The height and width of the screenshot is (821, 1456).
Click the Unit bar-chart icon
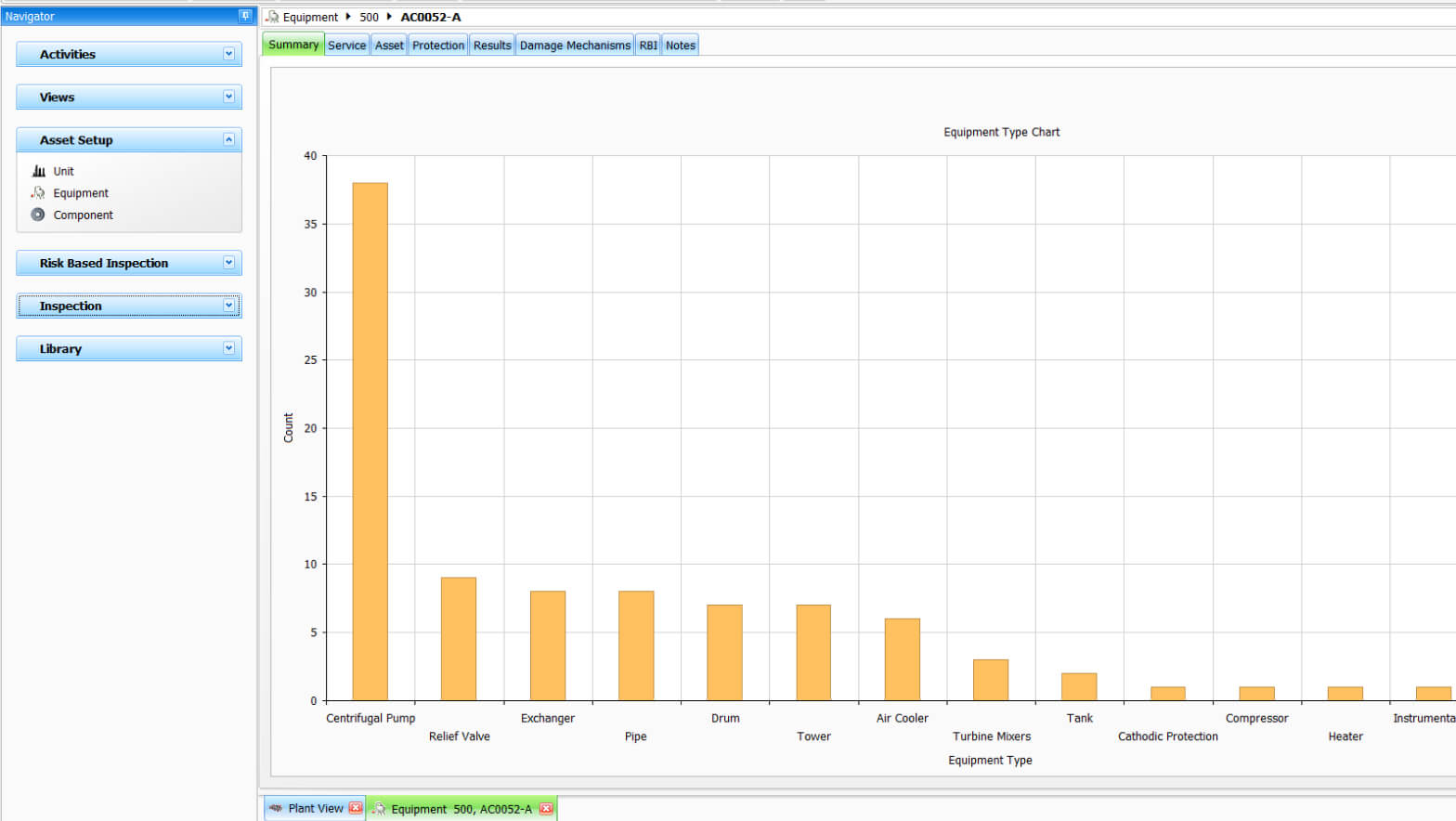[38, 171]
